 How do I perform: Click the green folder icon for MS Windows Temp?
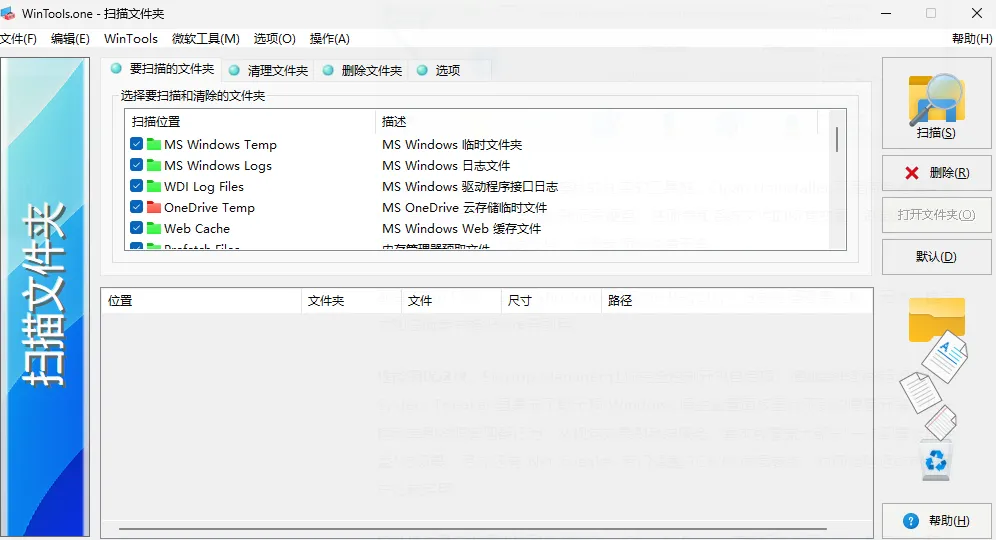click(154, 144)
